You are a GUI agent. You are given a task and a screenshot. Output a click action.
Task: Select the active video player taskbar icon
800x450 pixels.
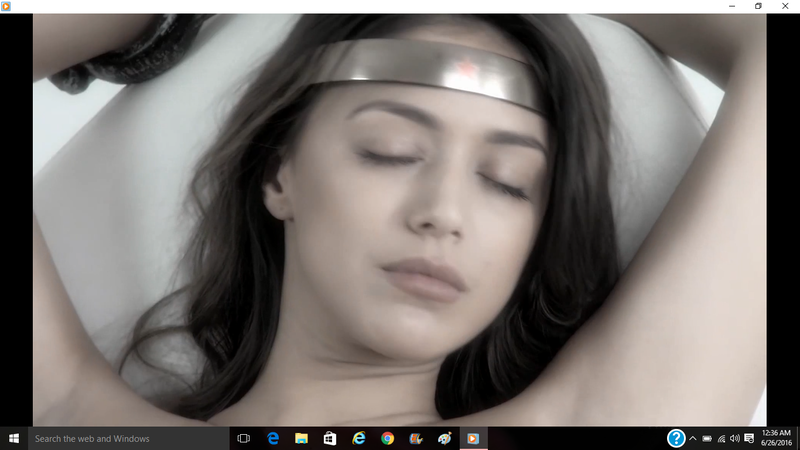coord(473,438)
